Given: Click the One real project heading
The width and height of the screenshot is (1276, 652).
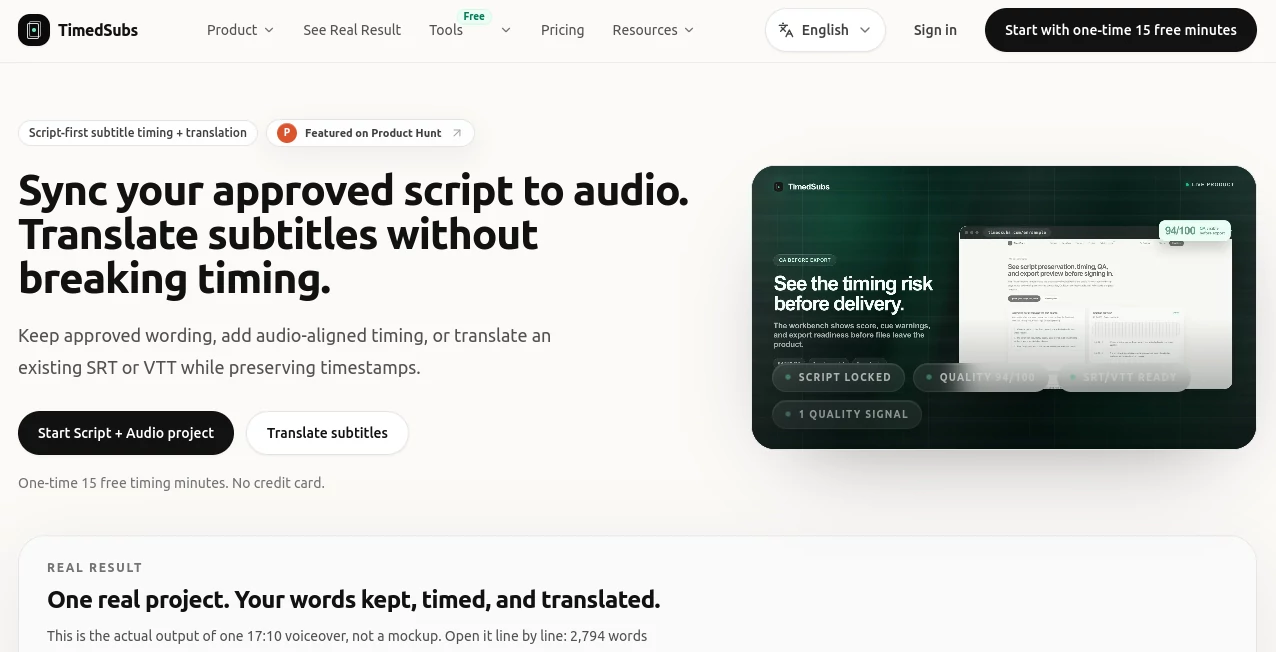Looking at the screenshot, I should [x=353, y=600].
